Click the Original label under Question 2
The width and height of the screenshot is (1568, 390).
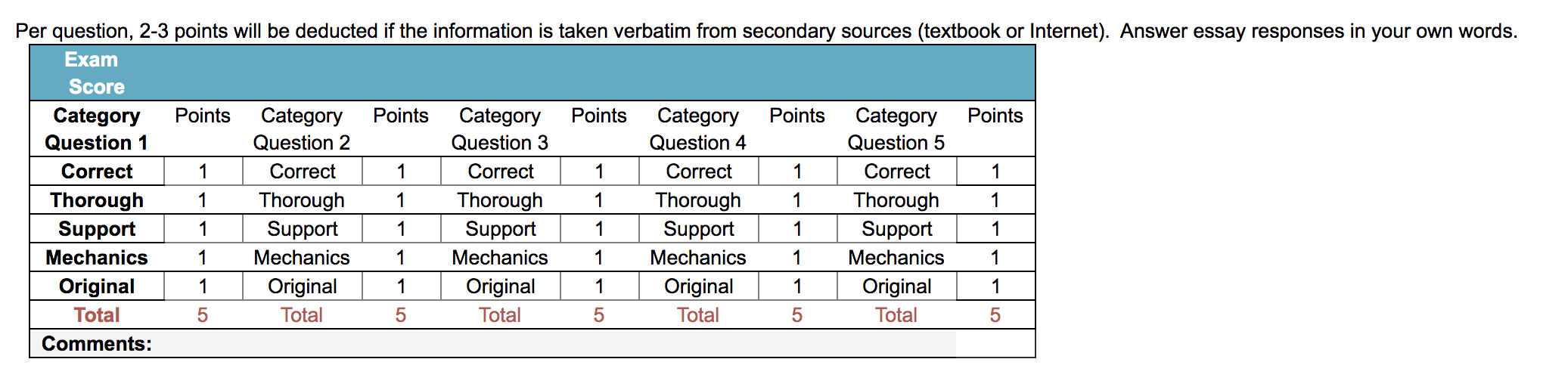[303, 286]
